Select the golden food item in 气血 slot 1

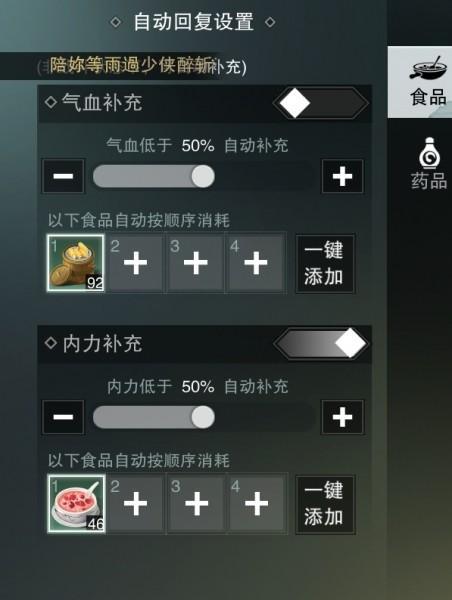(76, 263)
